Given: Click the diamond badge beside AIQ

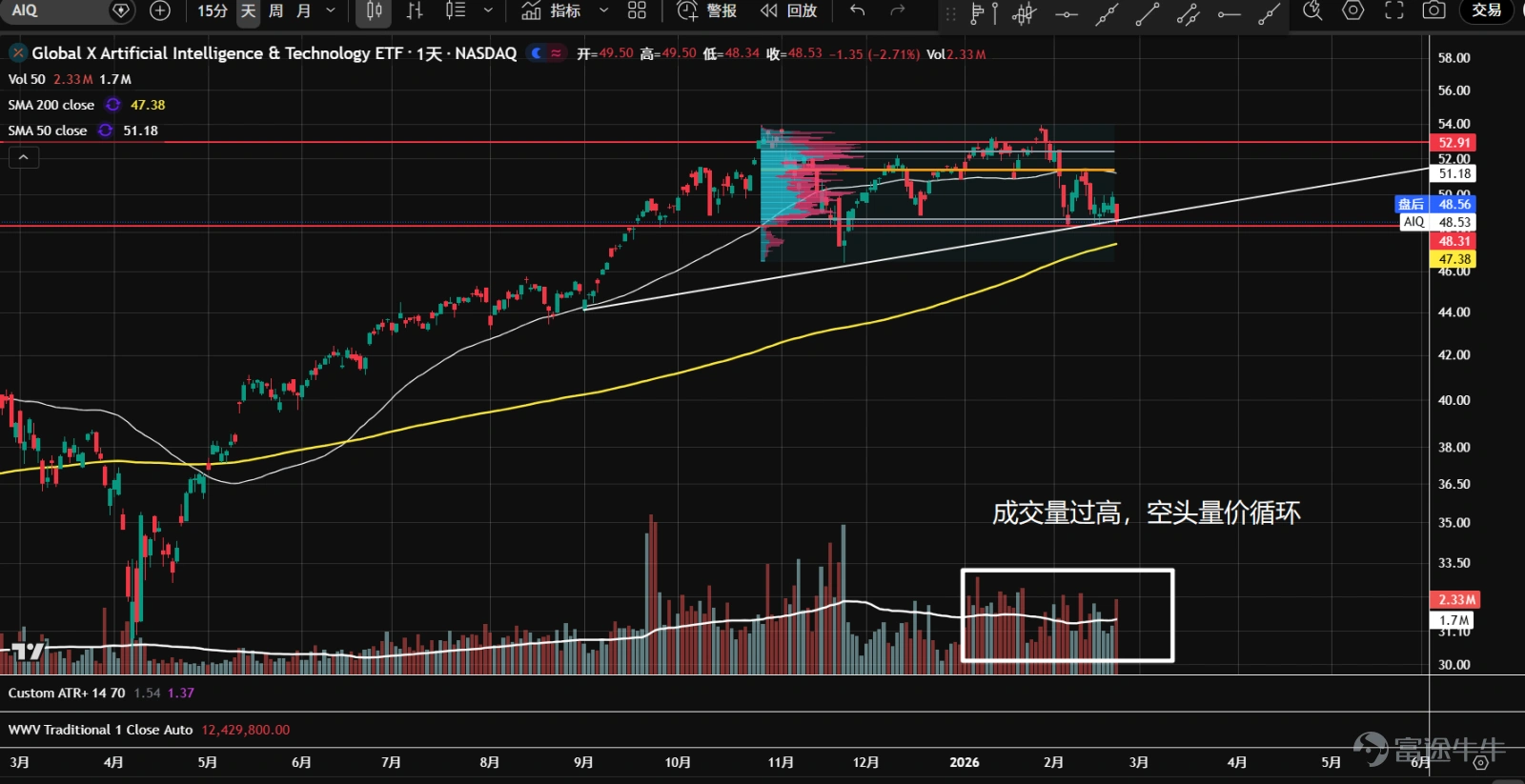Looking at the screenshot, I should click(121, 10).
